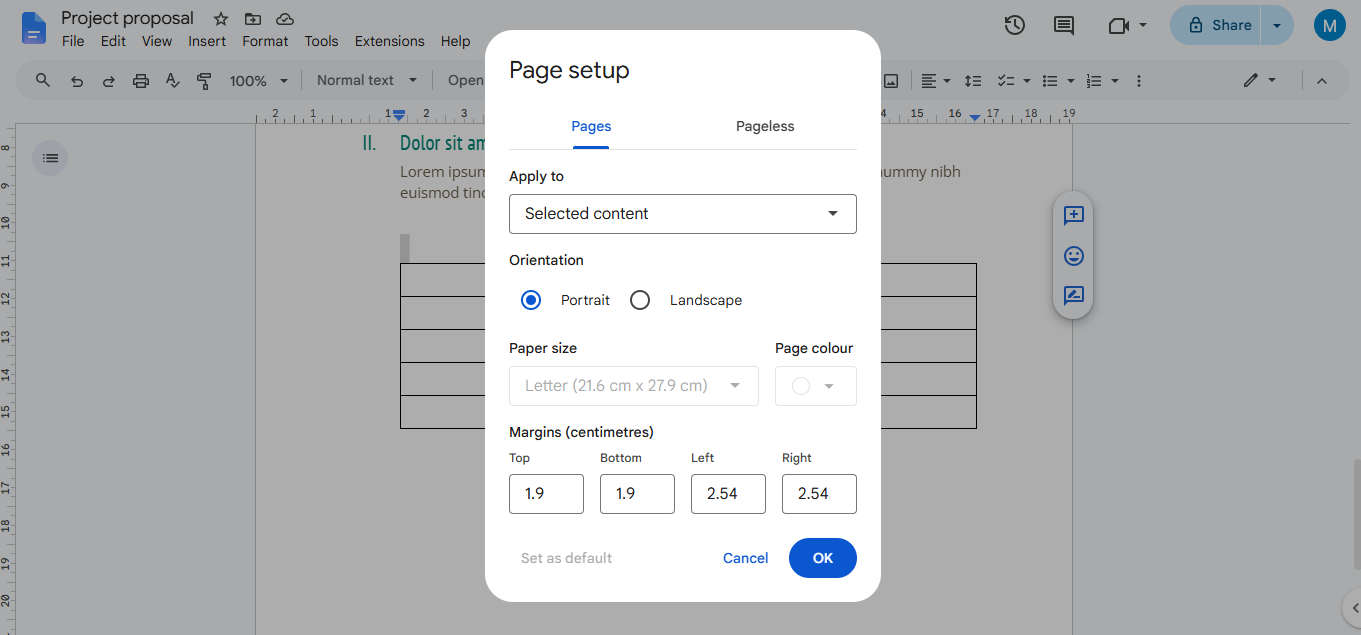Viewport: 1361px width, 635px height.
Task: Click the Share button
Action: pyautogui.click(x=1216, y=26)
